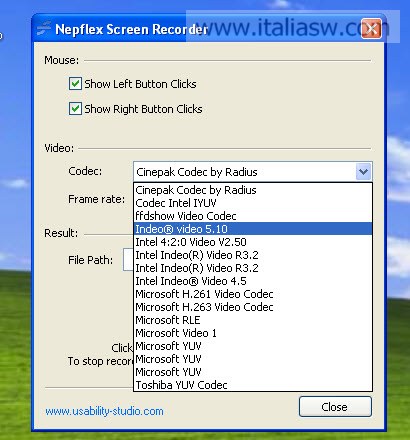Click the Nepflex app icon in title bar
Image resolution: width=410 pixels, height=440 pixels.
44,29
